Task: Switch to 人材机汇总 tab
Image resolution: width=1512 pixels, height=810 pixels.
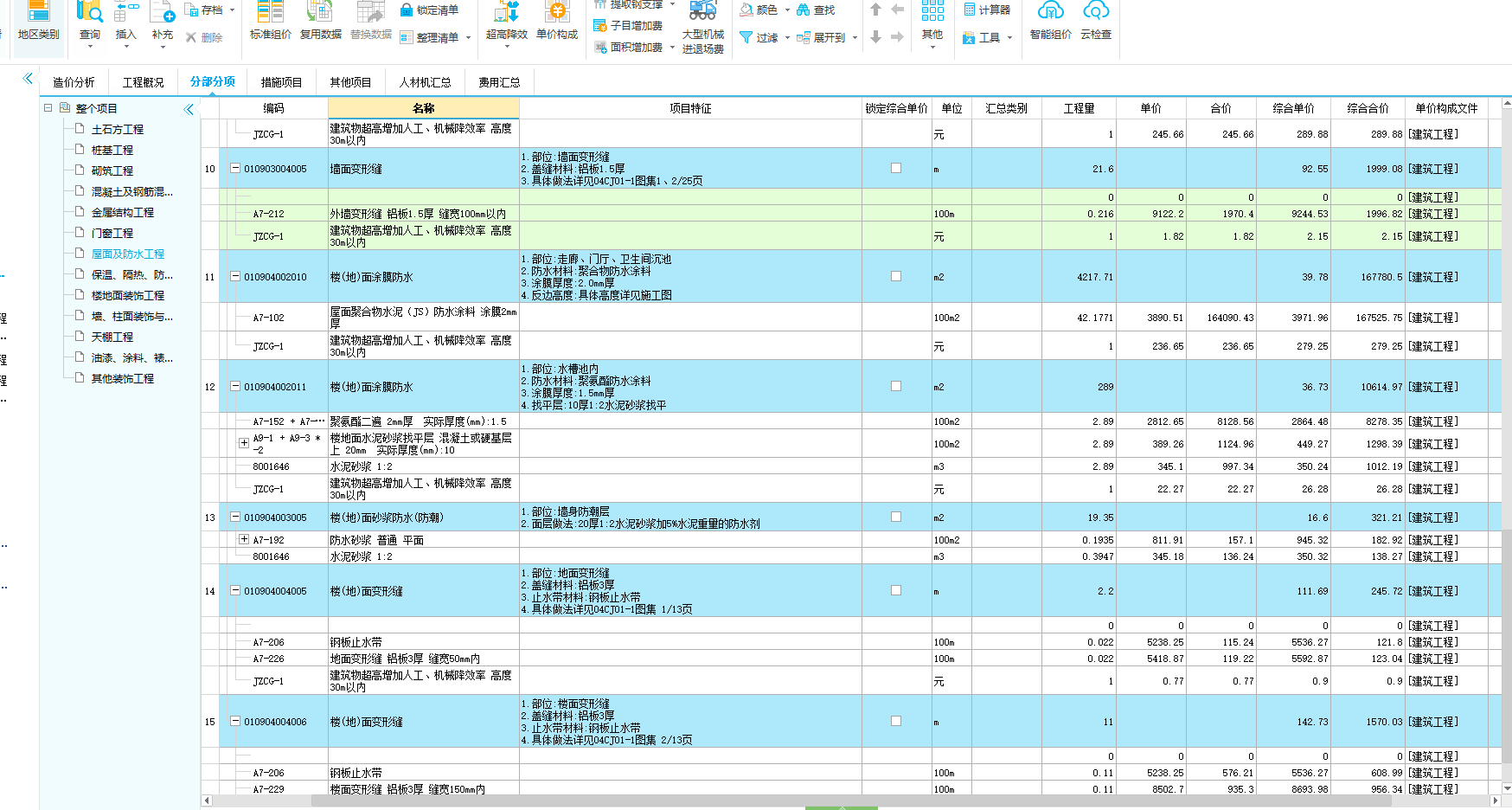Action: coord(425,82)
